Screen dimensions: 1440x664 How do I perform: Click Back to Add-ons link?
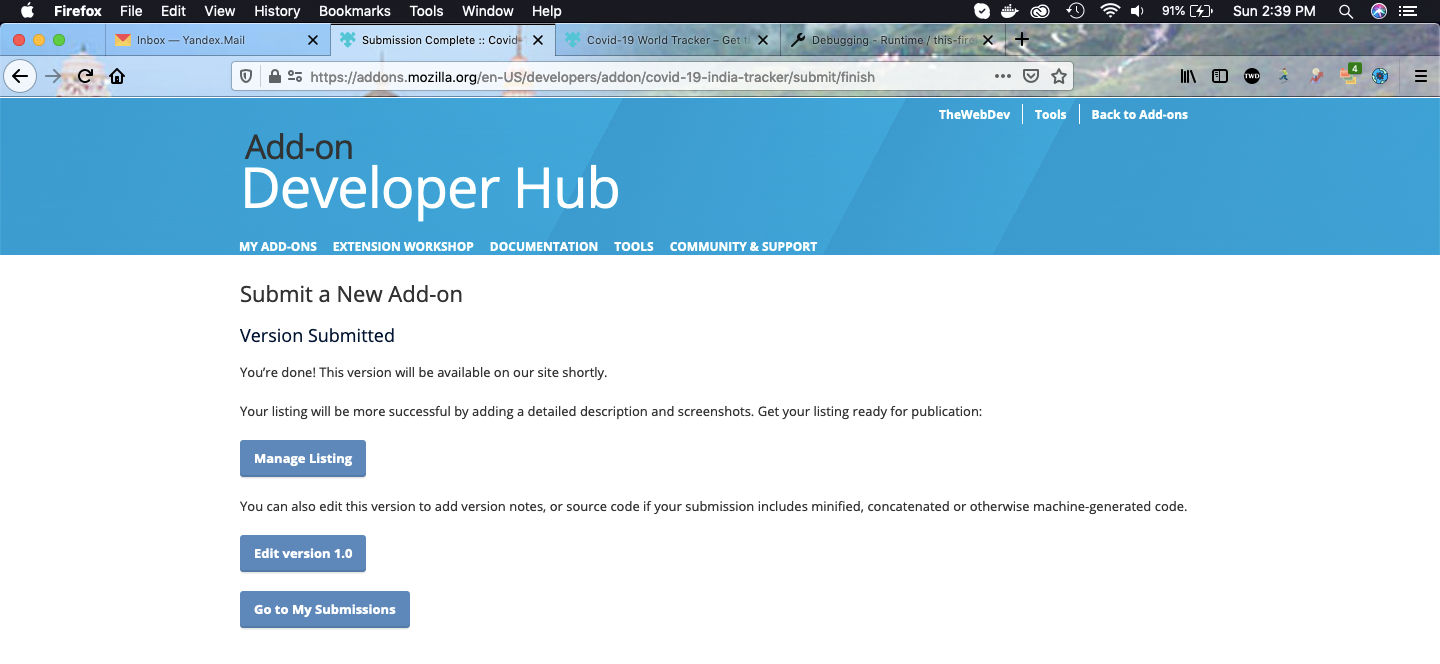(x=1139, y=114)
